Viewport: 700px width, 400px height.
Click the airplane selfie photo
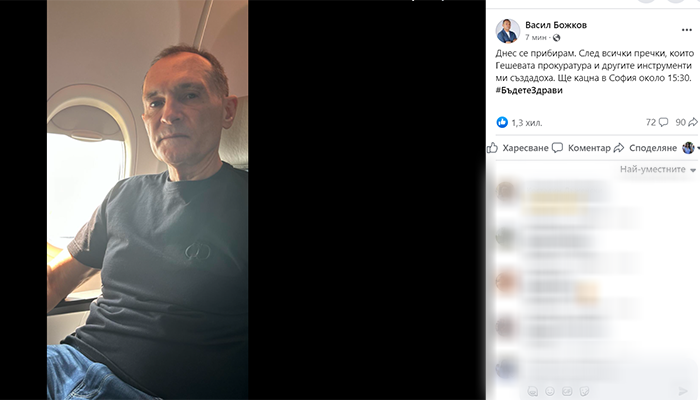coord(147,200)
